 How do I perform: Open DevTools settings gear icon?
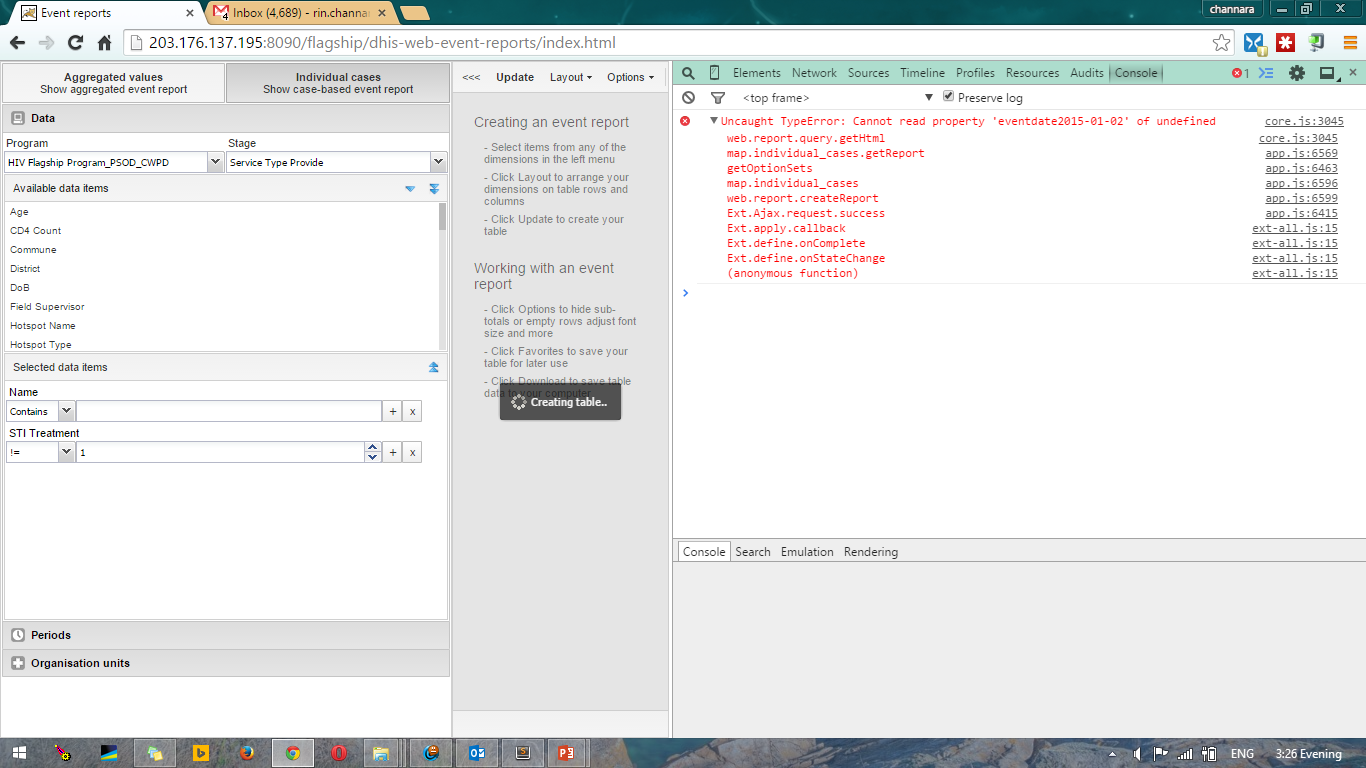1297,73
